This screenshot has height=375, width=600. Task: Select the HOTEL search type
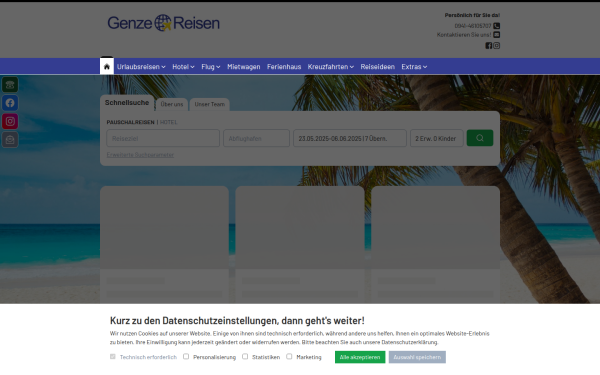pyautogui.click(x=168, y=122)
